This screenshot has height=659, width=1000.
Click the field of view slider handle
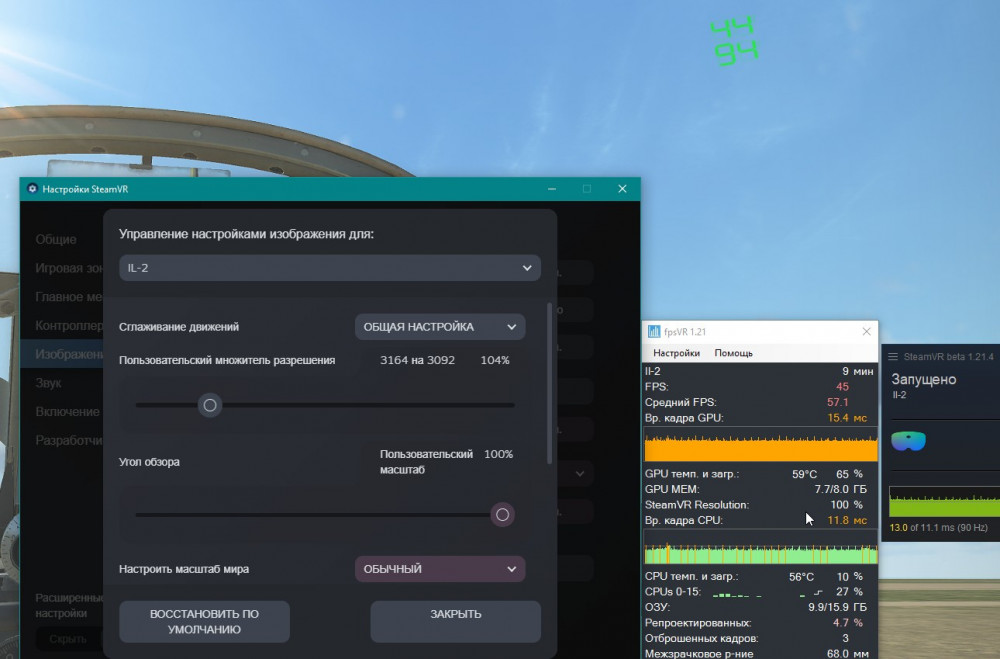[503, 515]
